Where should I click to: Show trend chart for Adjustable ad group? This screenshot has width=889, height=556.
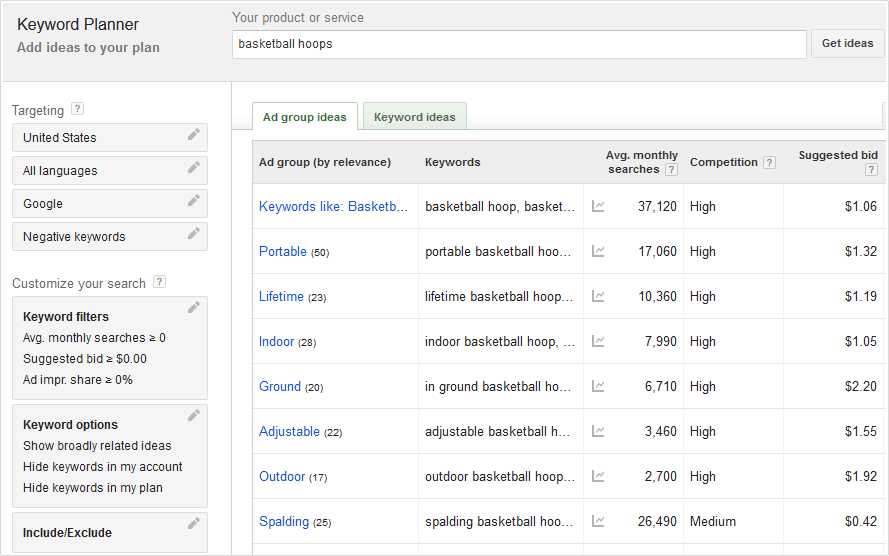point(598,431)
